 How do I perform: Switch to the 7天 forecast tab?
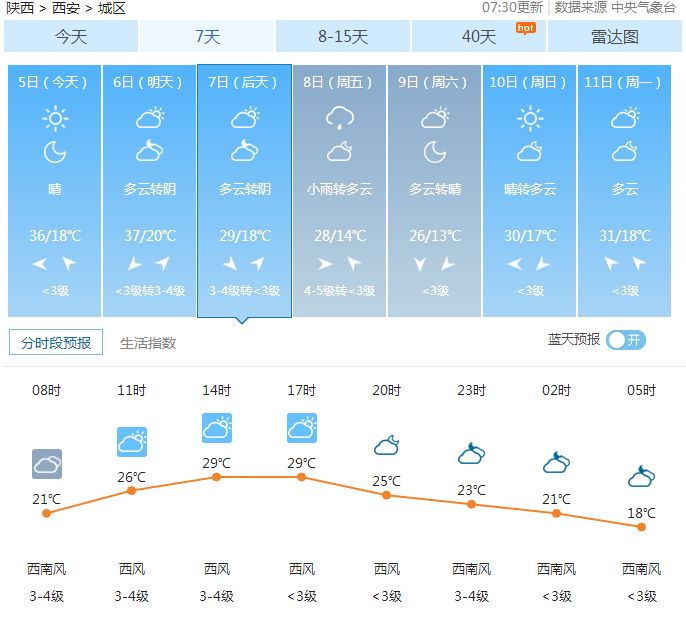click(207, 36)
